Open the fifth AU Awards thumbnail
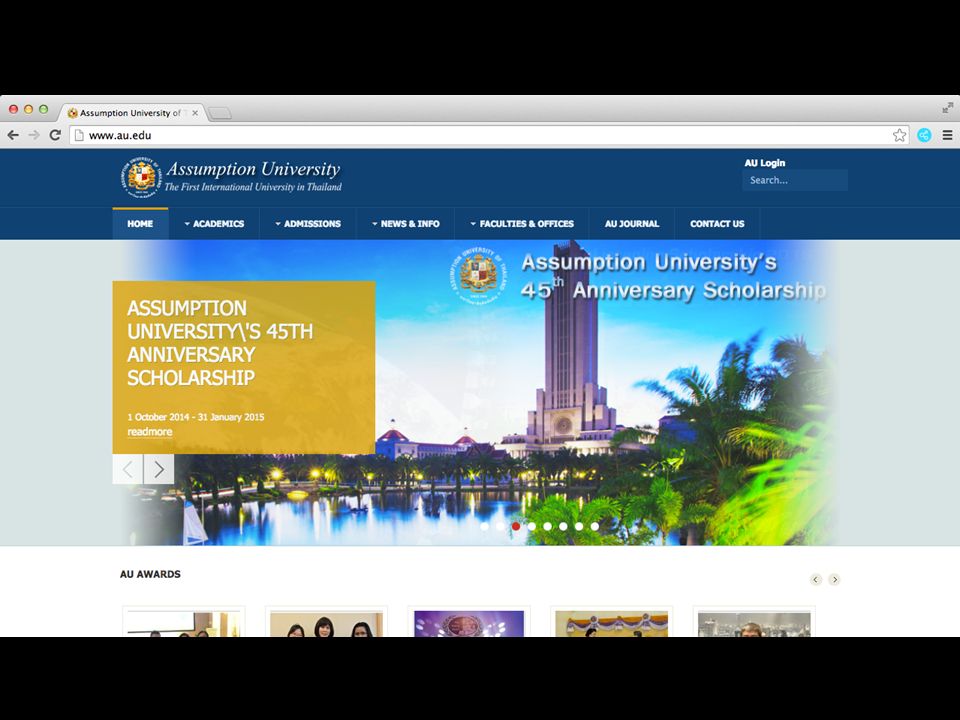 pyautogui.click(x=754, y=623)
